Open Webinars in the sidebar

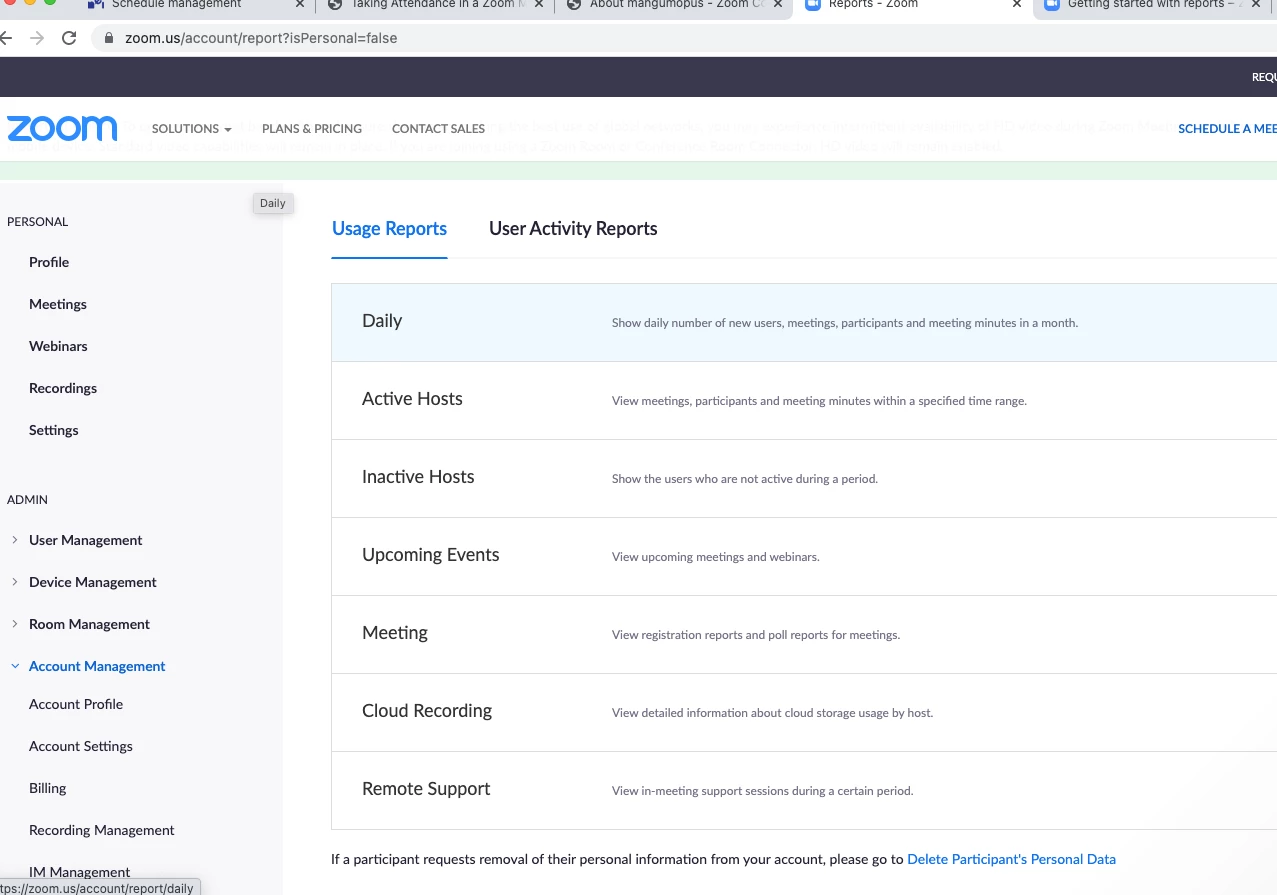click(x=58, y=346)
